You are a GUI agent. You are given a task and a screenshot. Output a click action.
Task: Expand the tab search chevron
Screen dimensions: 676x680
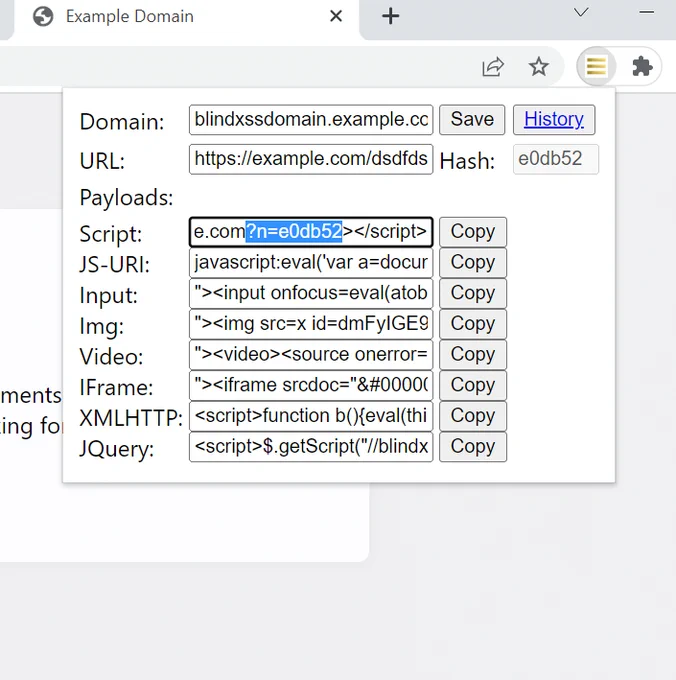pyautogui.click(x=581, y=12)
